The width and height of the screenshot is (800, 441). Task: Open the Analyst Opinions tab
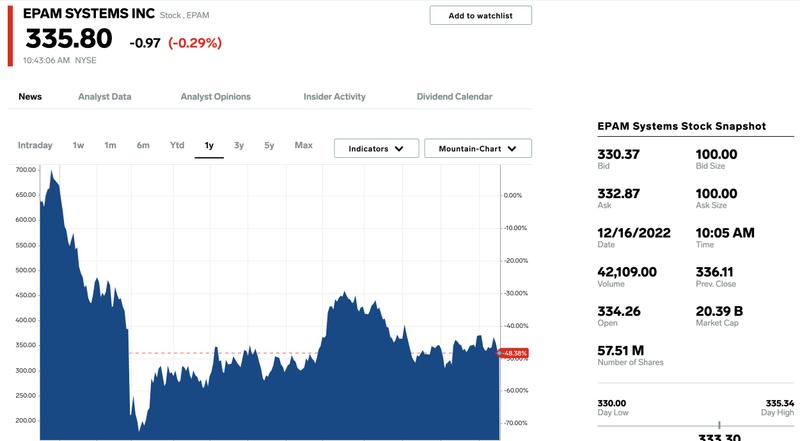(215, 96)
